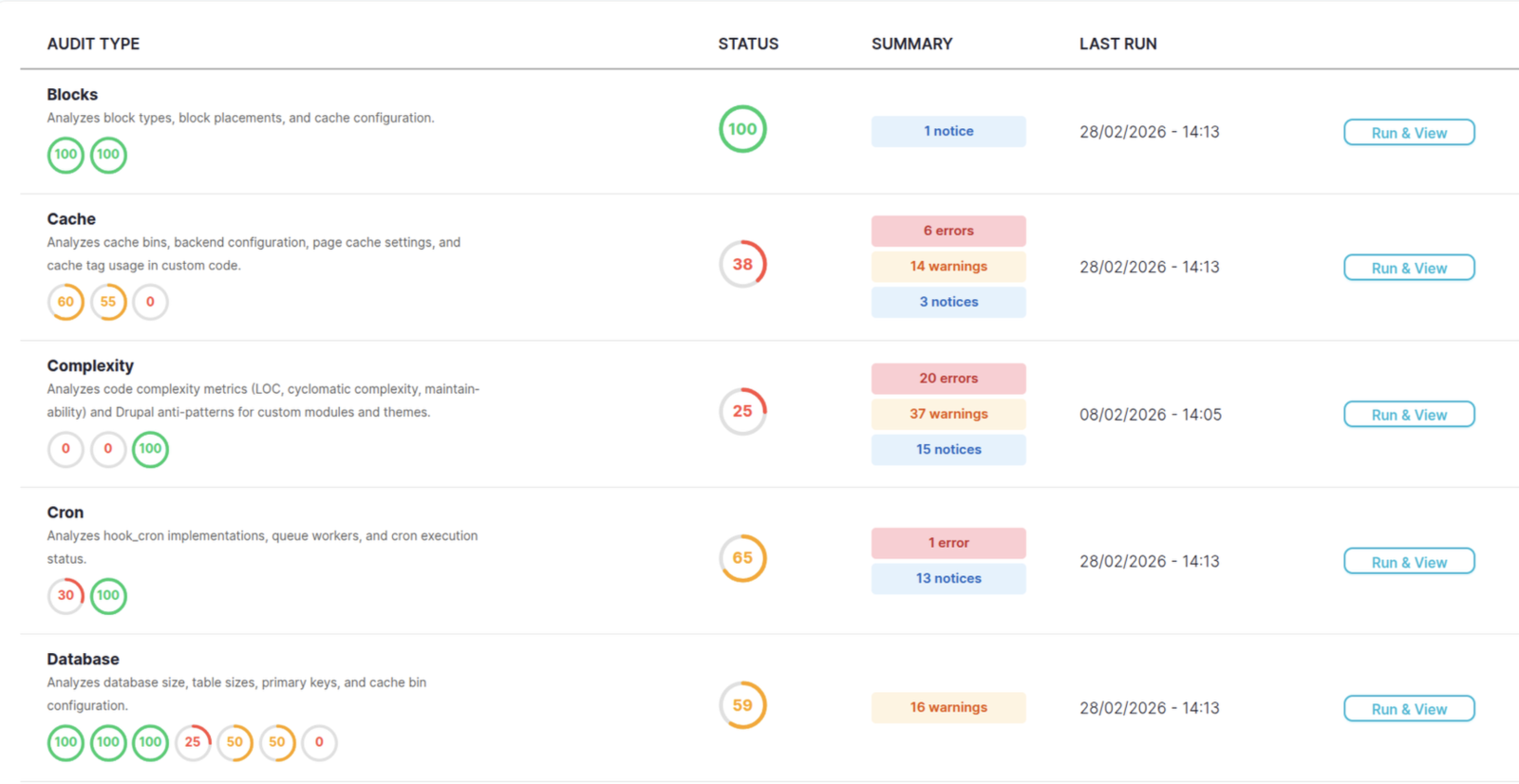Click the Cache '14 warnings' badge
Image resolution: width=1519 pixels, height=784 pixels.
coord(948,267)
